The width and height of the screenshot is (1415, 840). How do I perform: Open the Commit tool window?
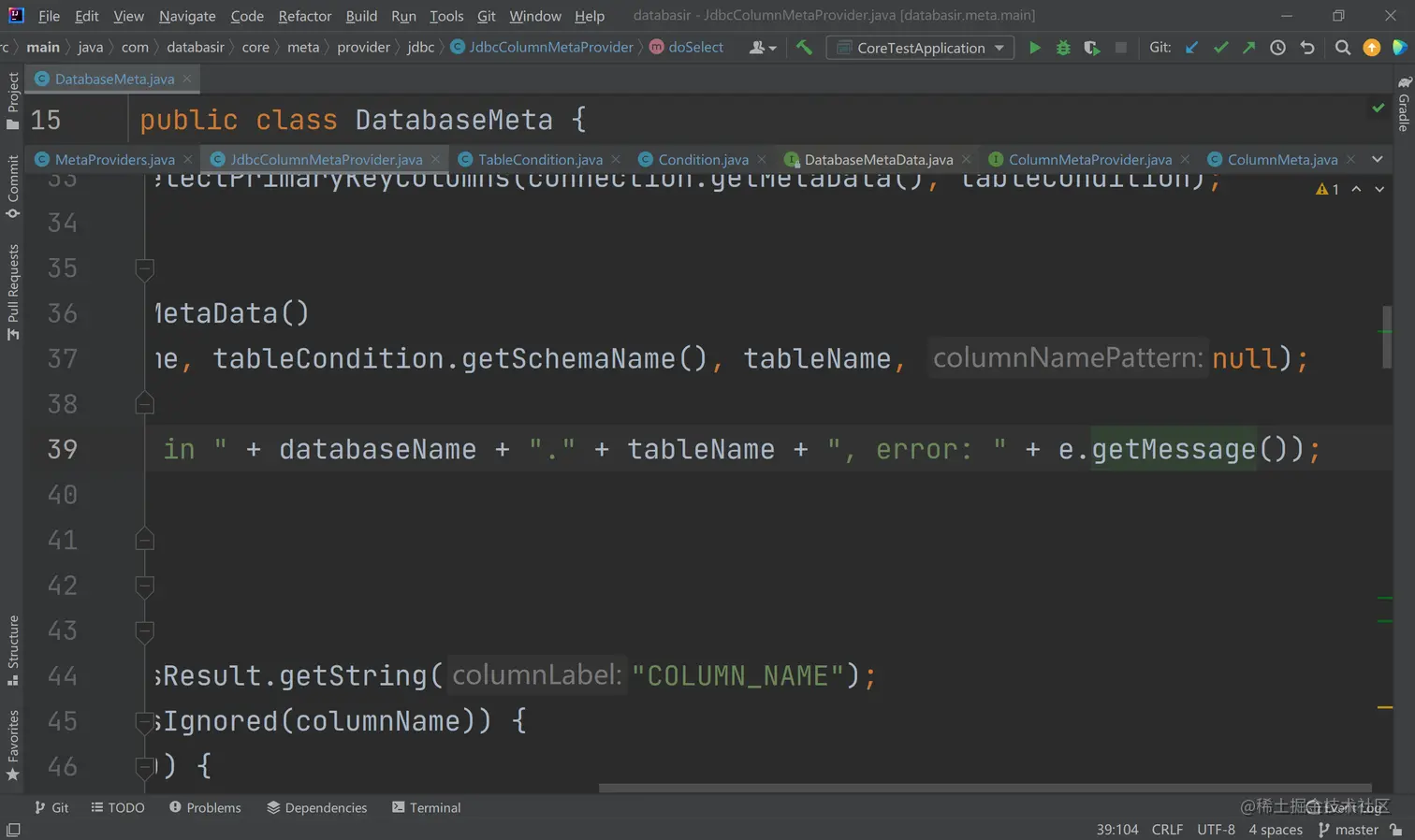pyautogui.click(x=12, y=186)
